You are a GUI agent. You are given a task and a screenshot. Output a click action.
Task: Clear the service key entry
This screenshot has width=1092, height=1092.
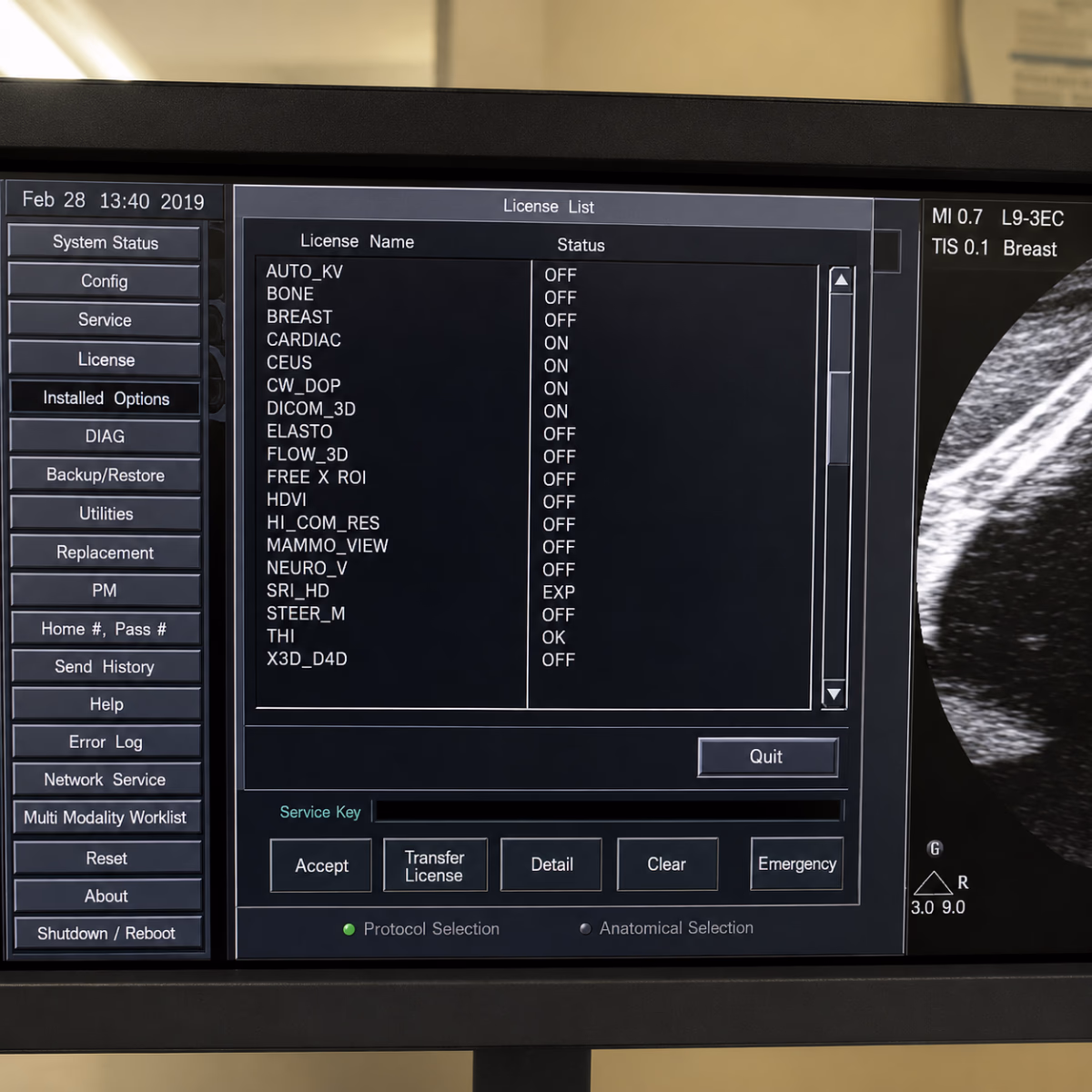(x=667, y=864)
